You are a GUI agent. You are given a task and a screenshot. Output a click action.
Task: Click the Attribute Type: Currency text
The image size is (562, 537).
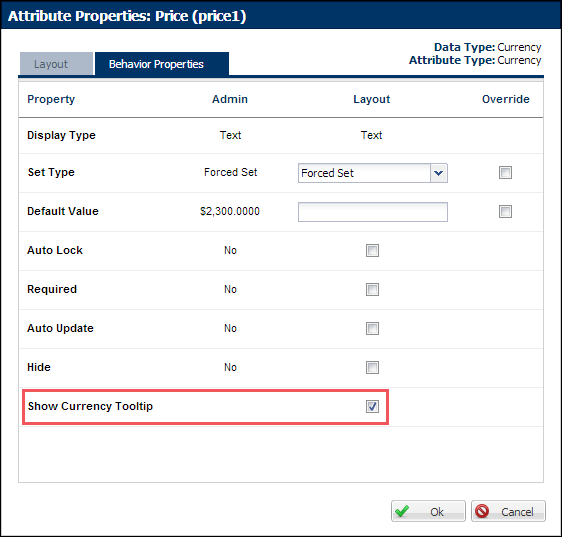coord(475,60)
